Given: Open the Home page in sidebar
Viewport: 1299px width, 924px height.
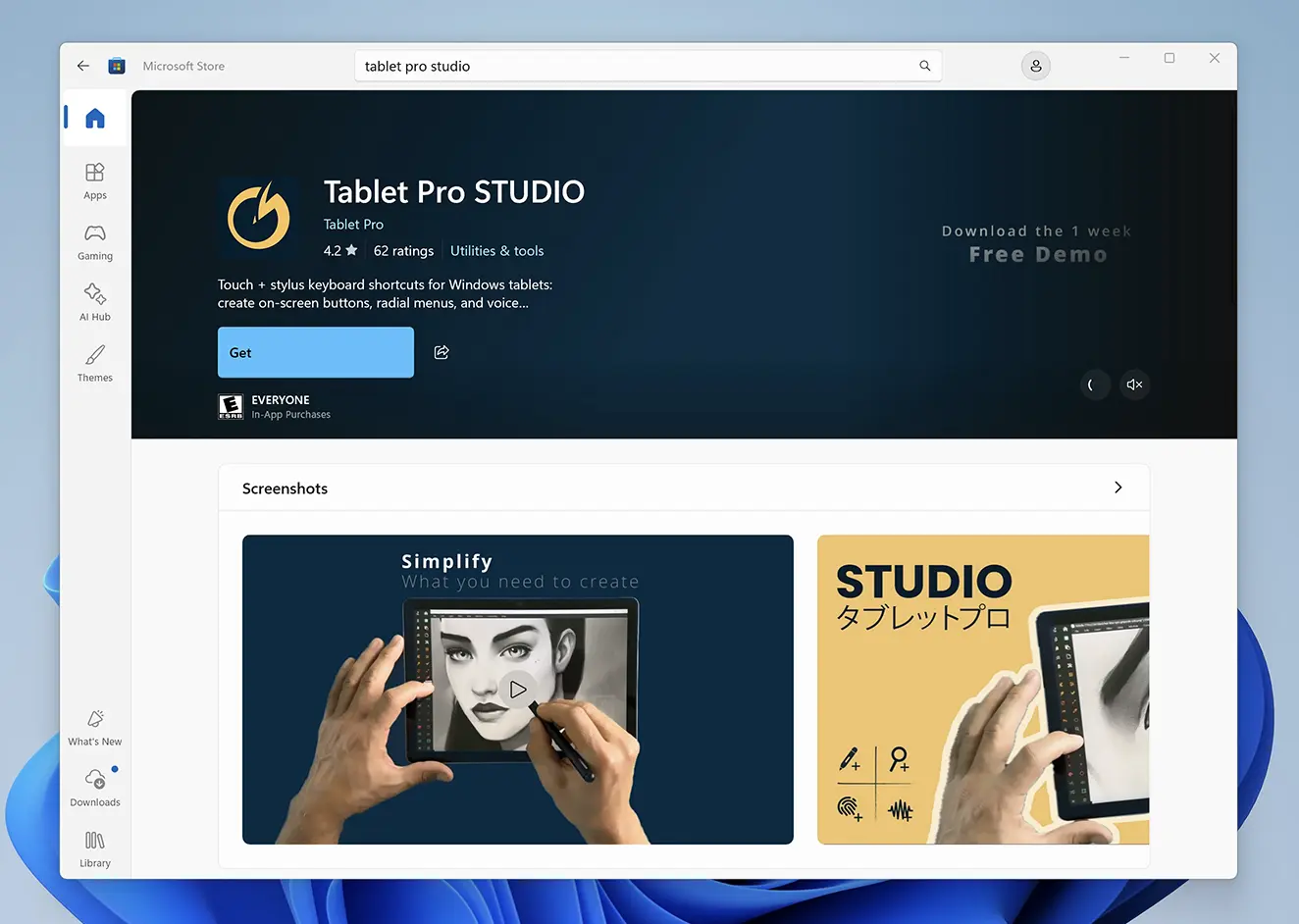Looking at the screenshot, I should [95, 119].
